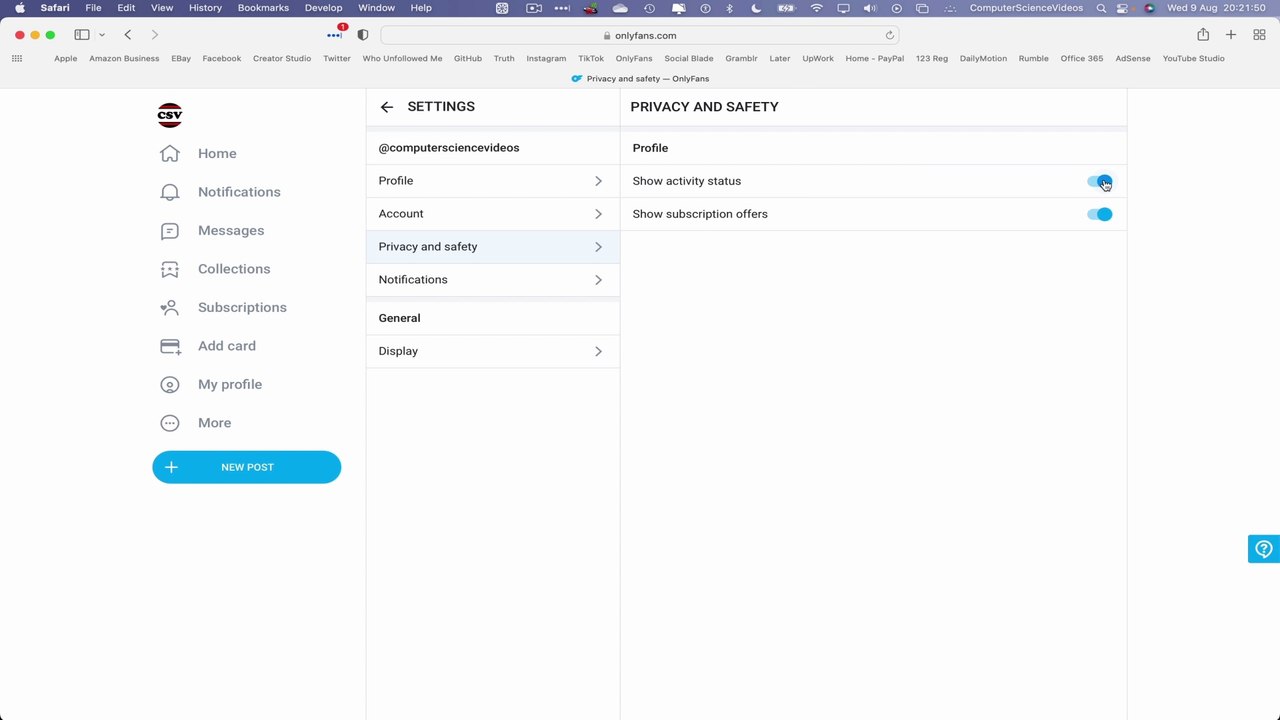Screen dimensions: 1280x720
Task: Open the blue help question icon
Action: [1264, 549]
